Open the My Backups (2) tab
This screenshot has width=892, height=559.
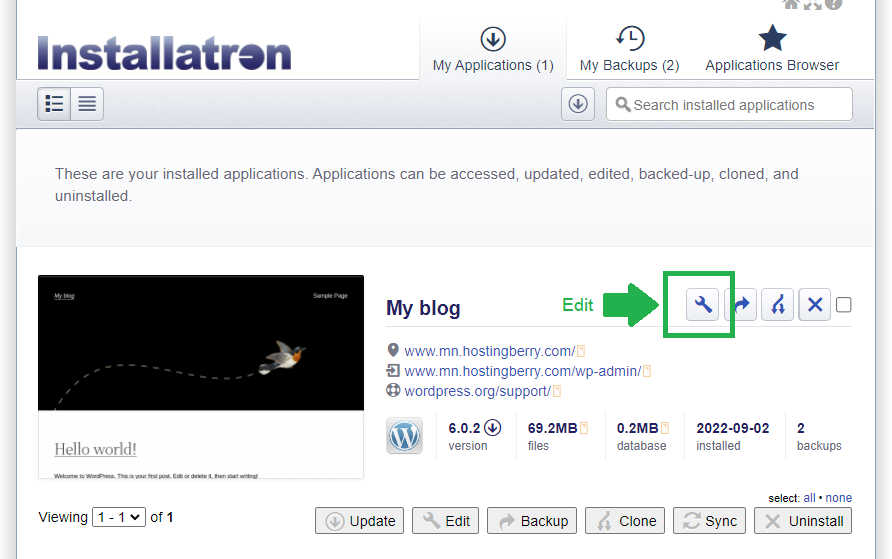[629, 50]
